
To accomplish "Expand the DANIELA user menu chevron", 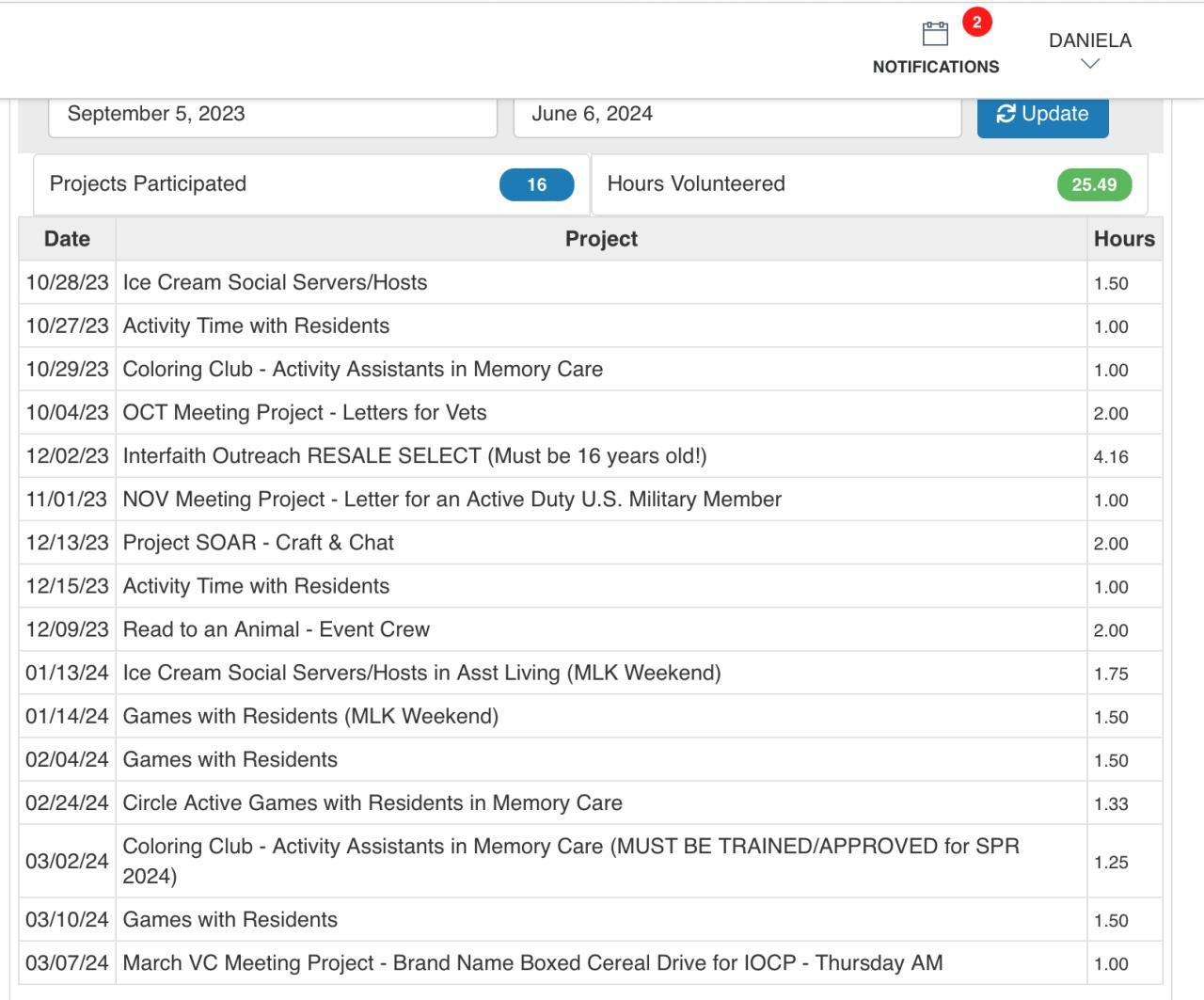I will point(1090,64).
